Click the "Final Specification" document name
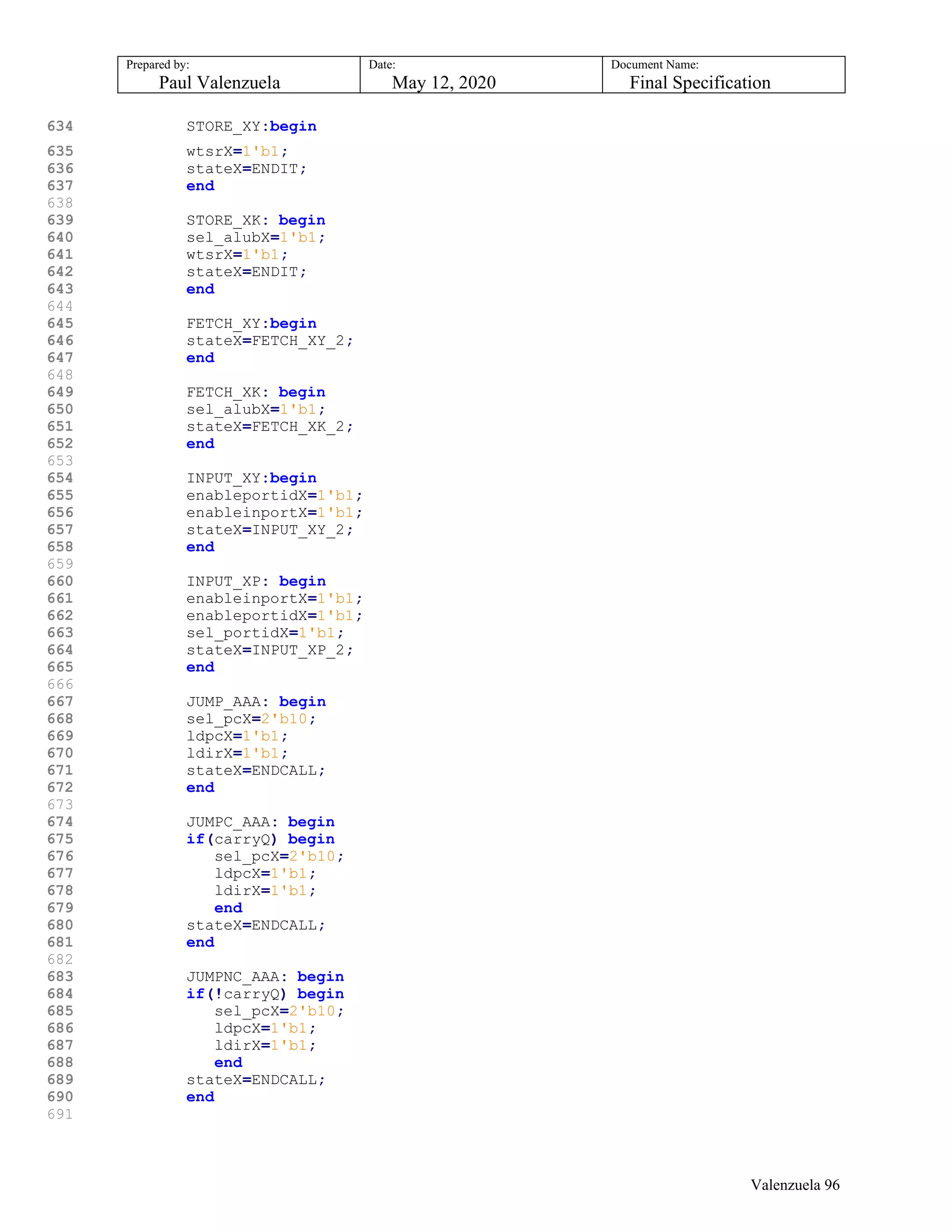This screenshot has height=1232, width=952. pyautogui.click(x=700, y=83)
